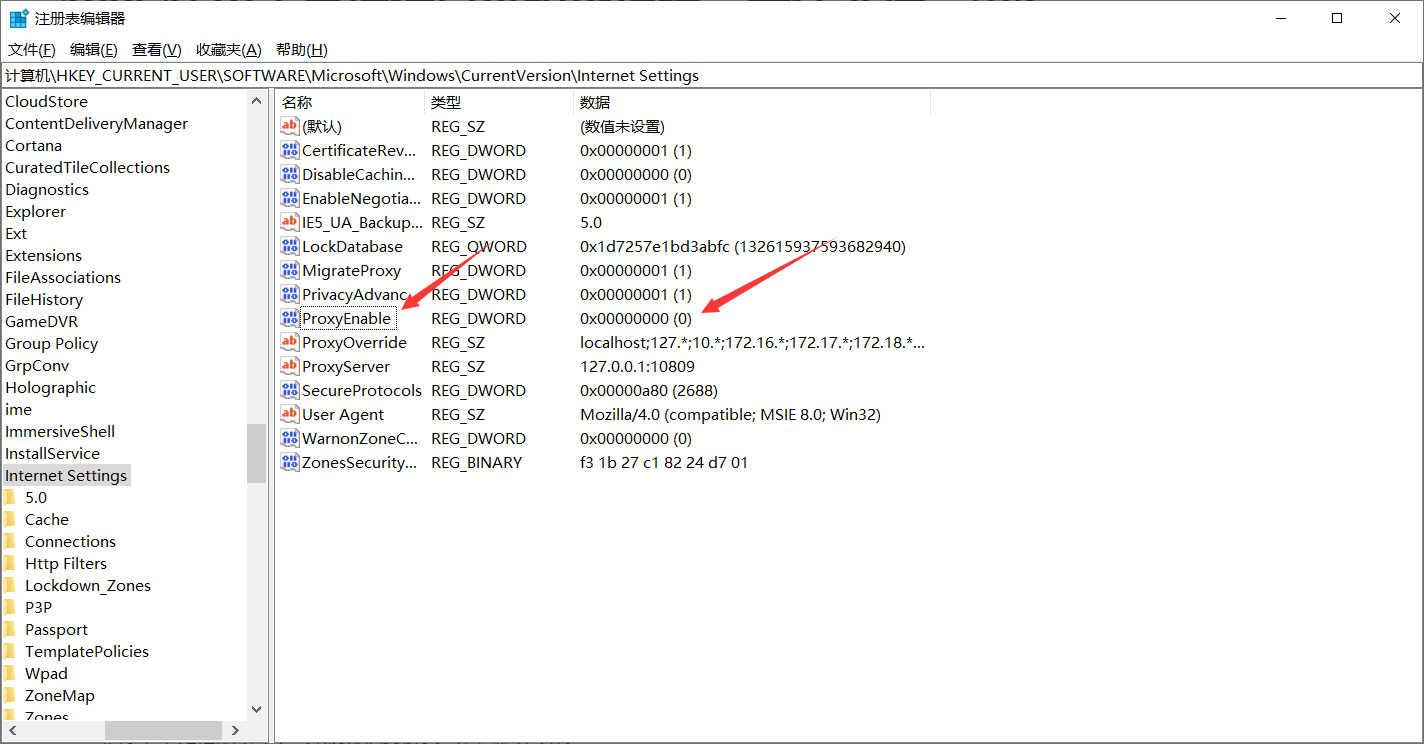Click the LockDatabase QWORD icon
Image resolution: width=1424 pixels, height=744 pixels.
pos(290,246)
